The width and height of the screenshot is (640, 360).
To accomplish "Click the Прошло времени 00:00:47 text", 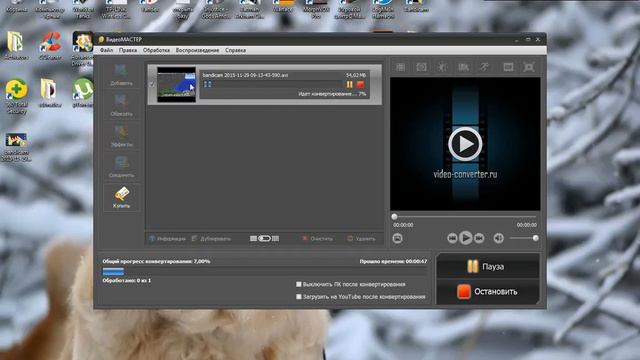I will (393, 261).
